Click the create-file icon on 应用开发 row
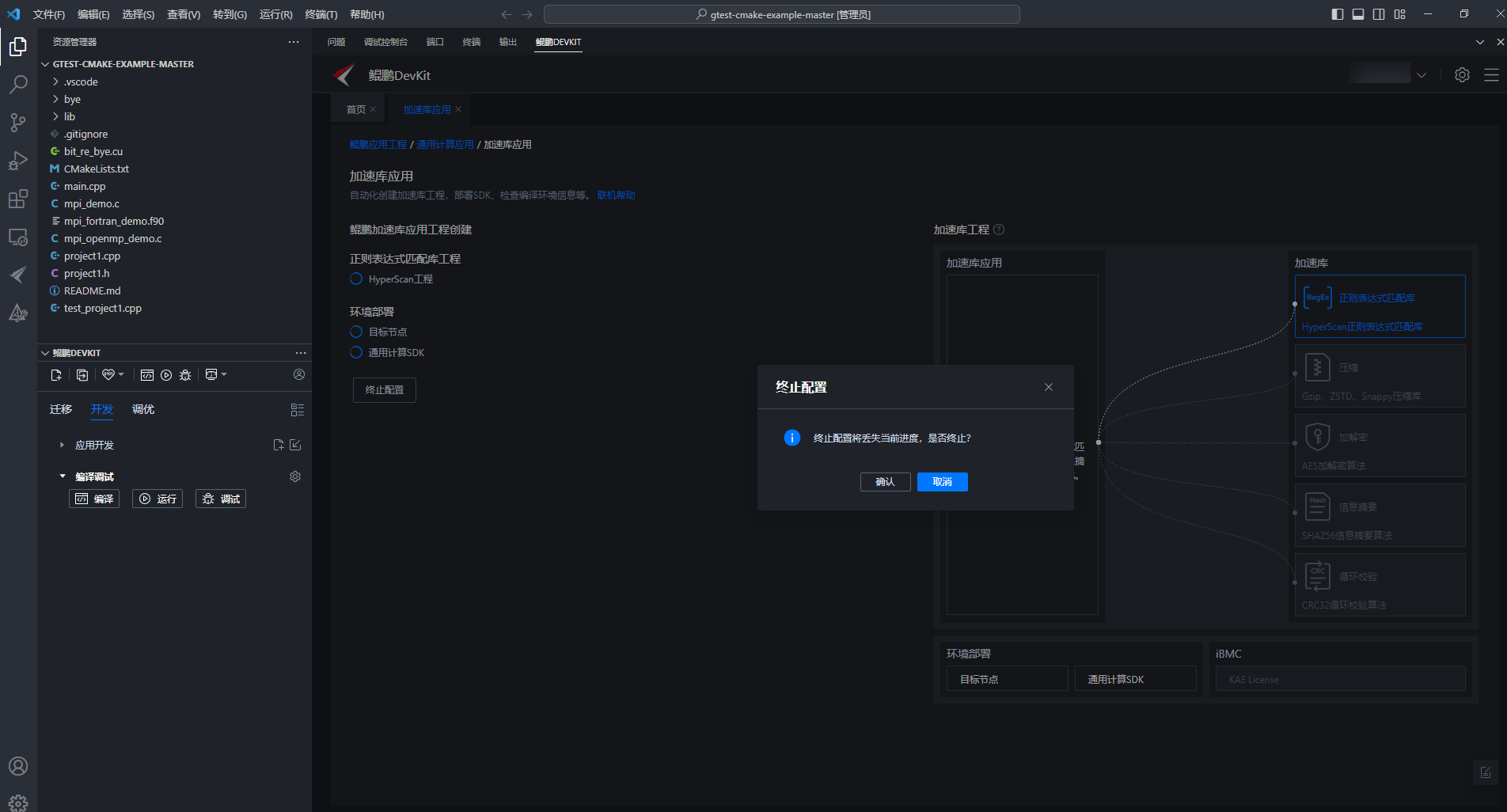Screen dimensions: 1507x812 [x=279, y=445]
